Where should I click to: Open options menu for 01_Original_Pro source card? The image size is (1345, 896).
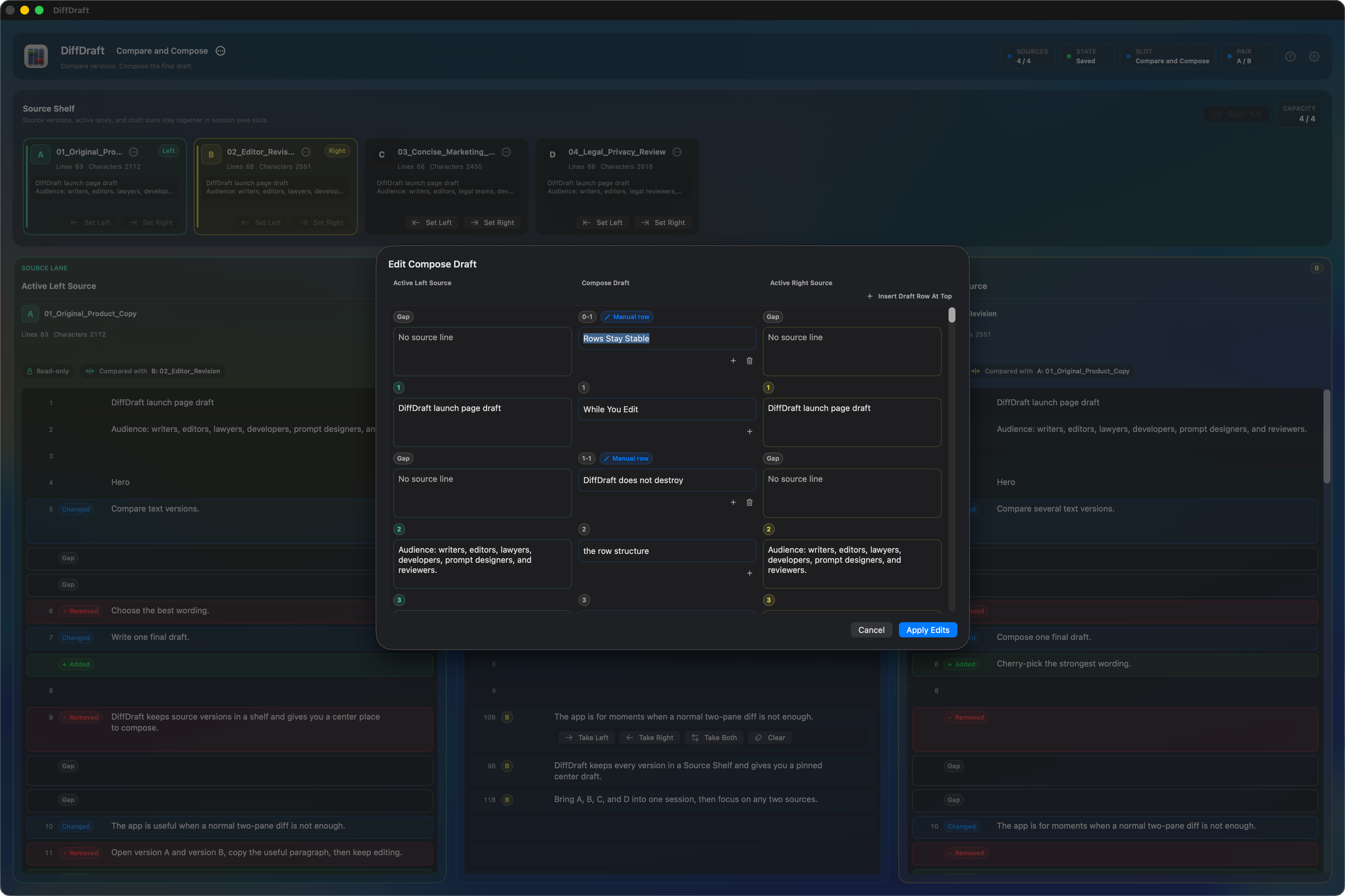(134, 152)
